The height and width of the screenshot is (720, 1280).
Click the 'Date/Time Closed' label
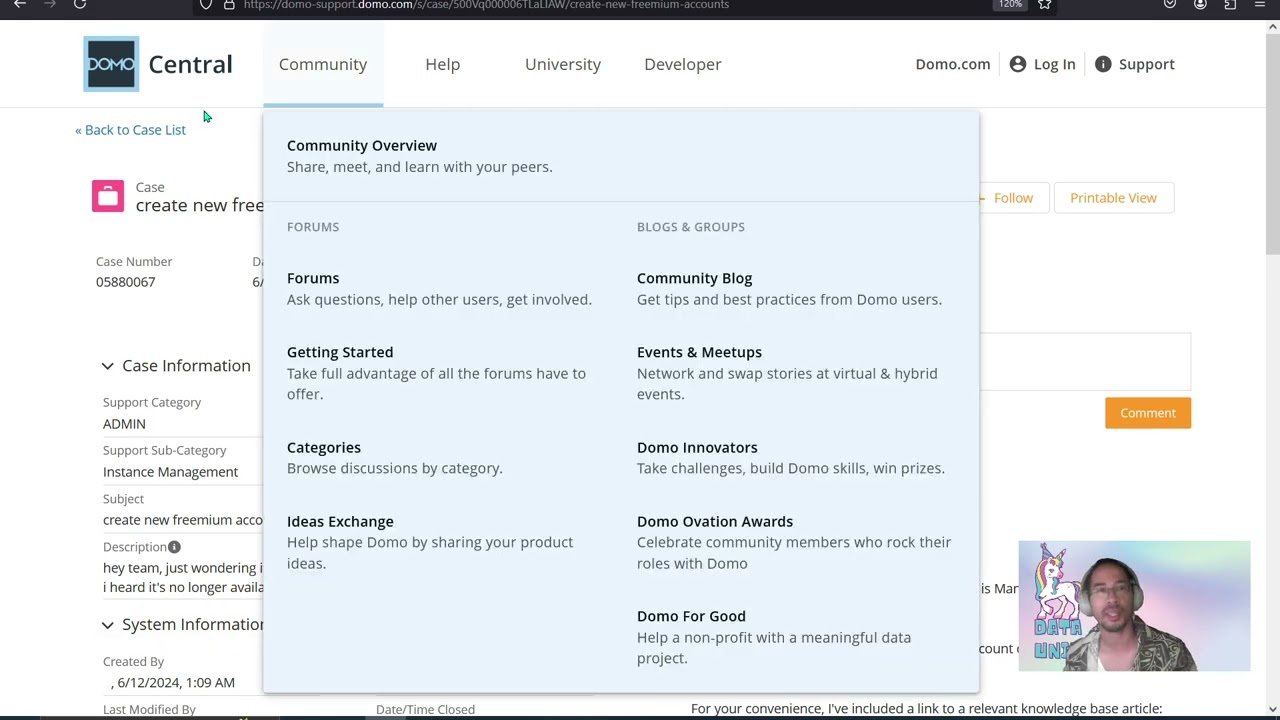click(x=425, y=709)
